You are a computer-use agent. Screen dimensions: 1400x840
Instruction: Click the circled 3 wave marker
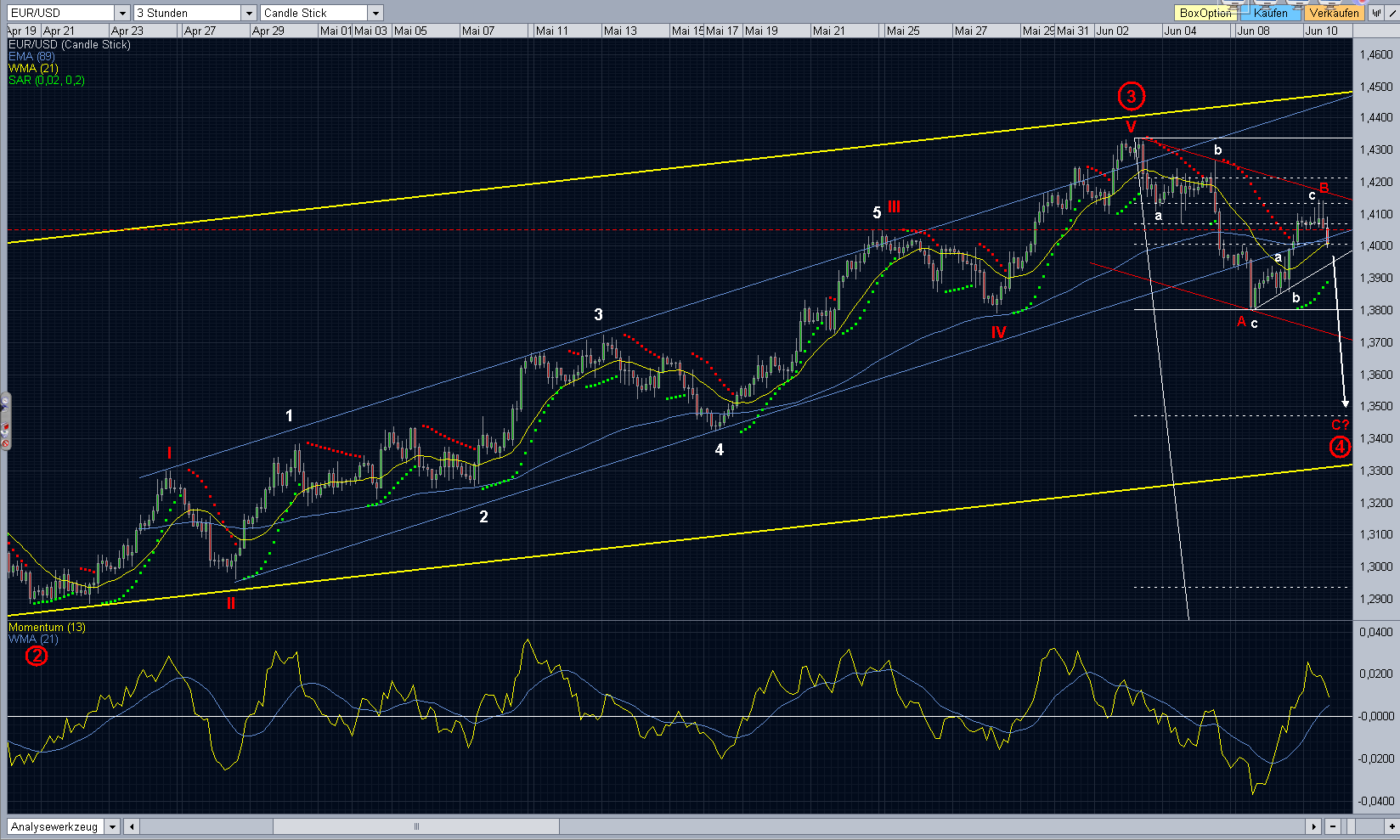(1131, 96)
